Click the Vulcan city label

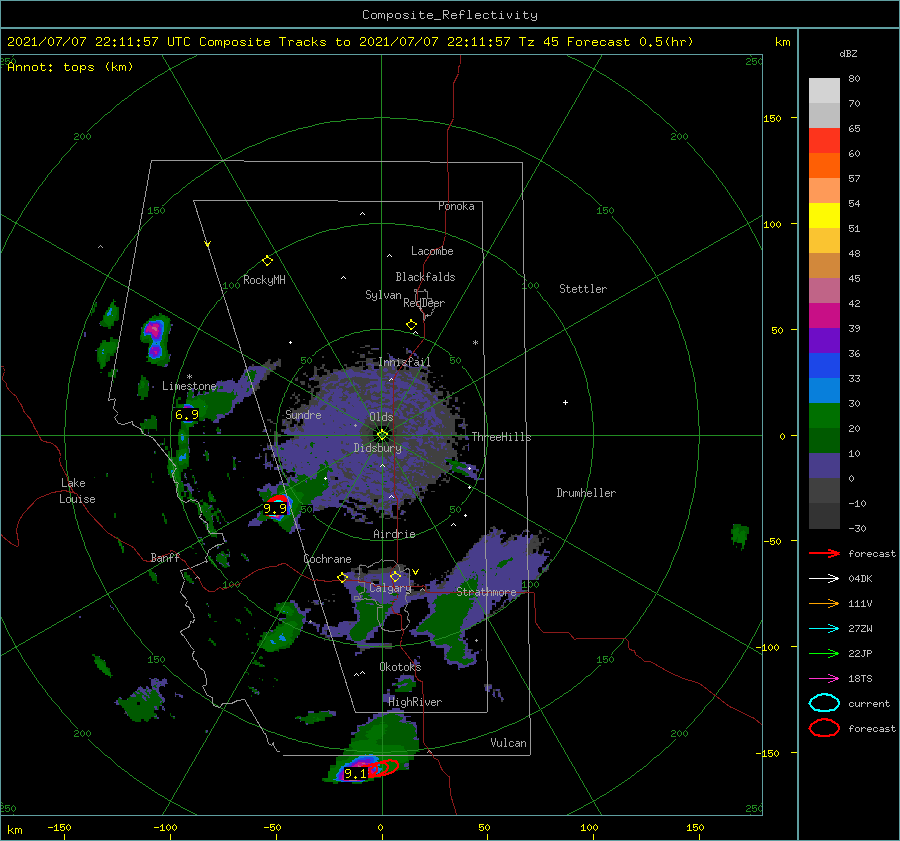[x=509, y=743]
